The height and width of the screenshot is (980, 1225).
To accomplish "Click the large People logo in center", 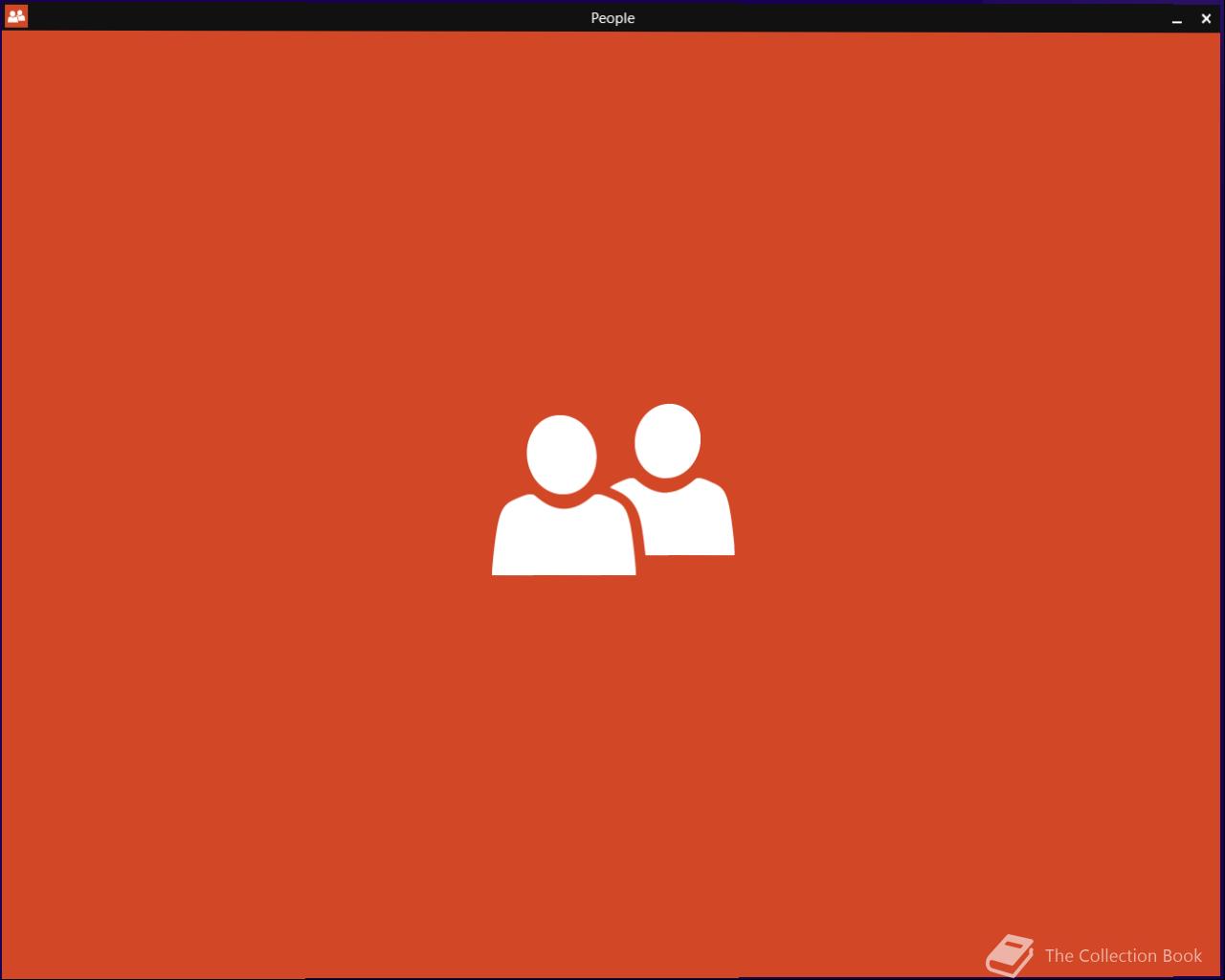I will tap(612, 490).
